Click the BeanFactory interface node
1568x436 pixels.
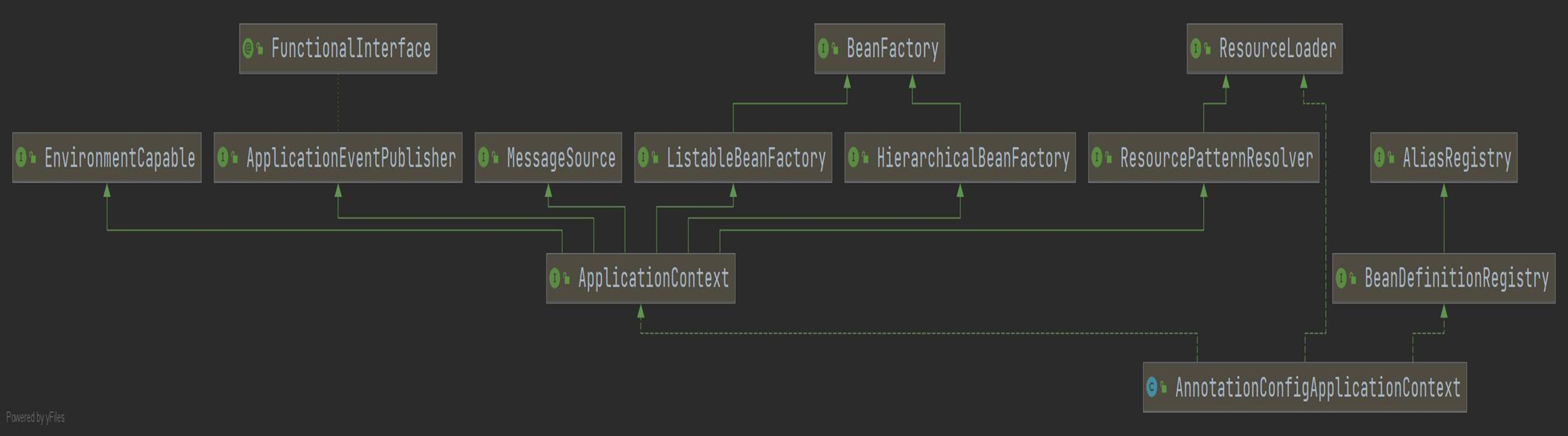point(879,49)
